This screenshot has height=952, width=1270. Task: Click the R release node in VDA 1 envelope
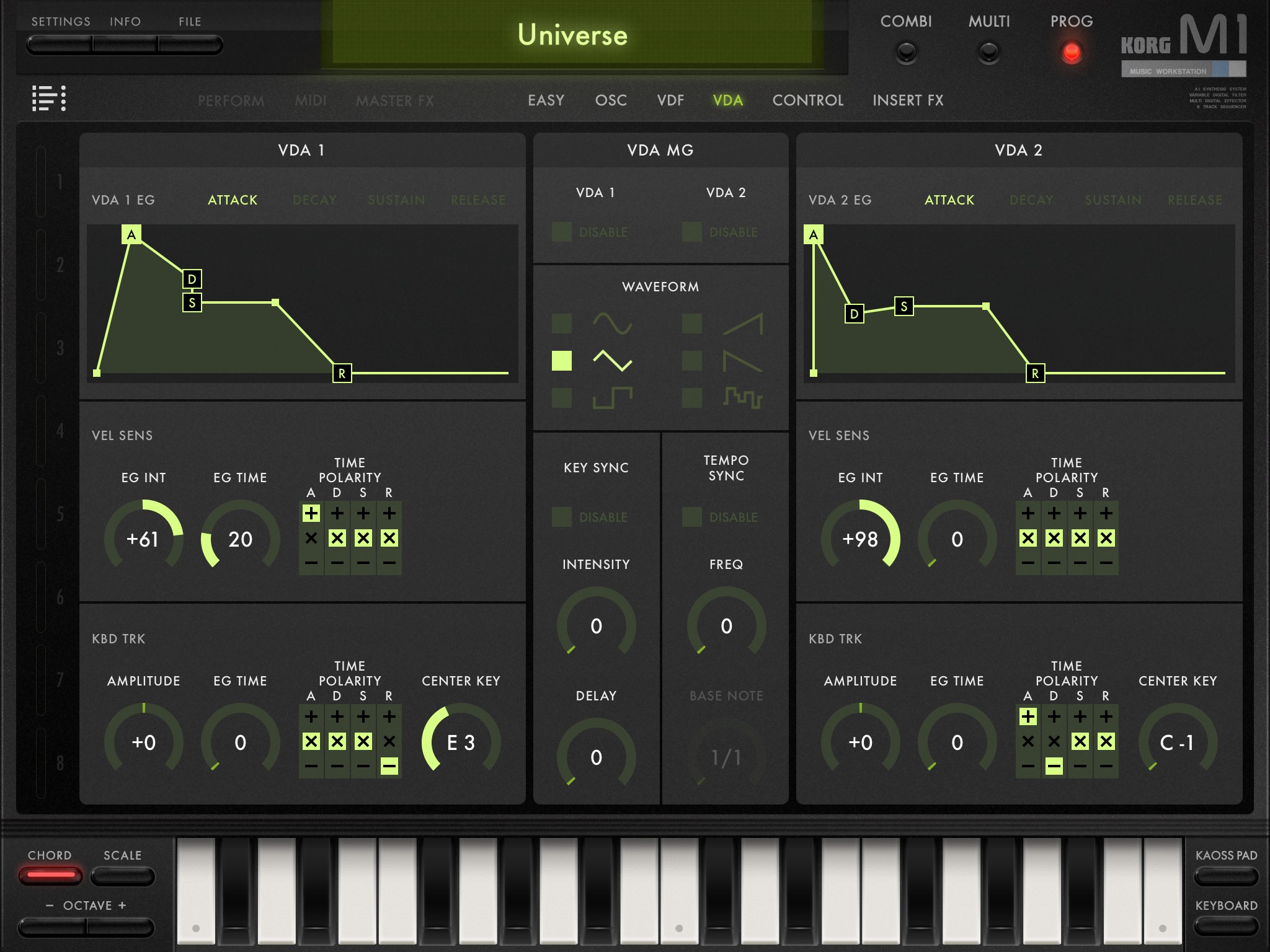[342, 374]
